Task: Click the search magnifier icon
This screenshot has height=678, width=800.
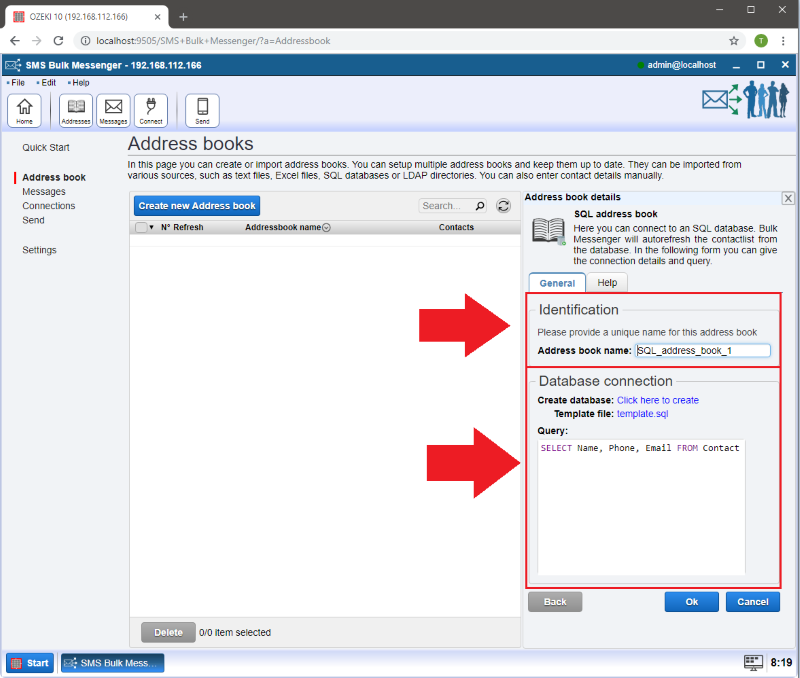Action: [480, 206]
